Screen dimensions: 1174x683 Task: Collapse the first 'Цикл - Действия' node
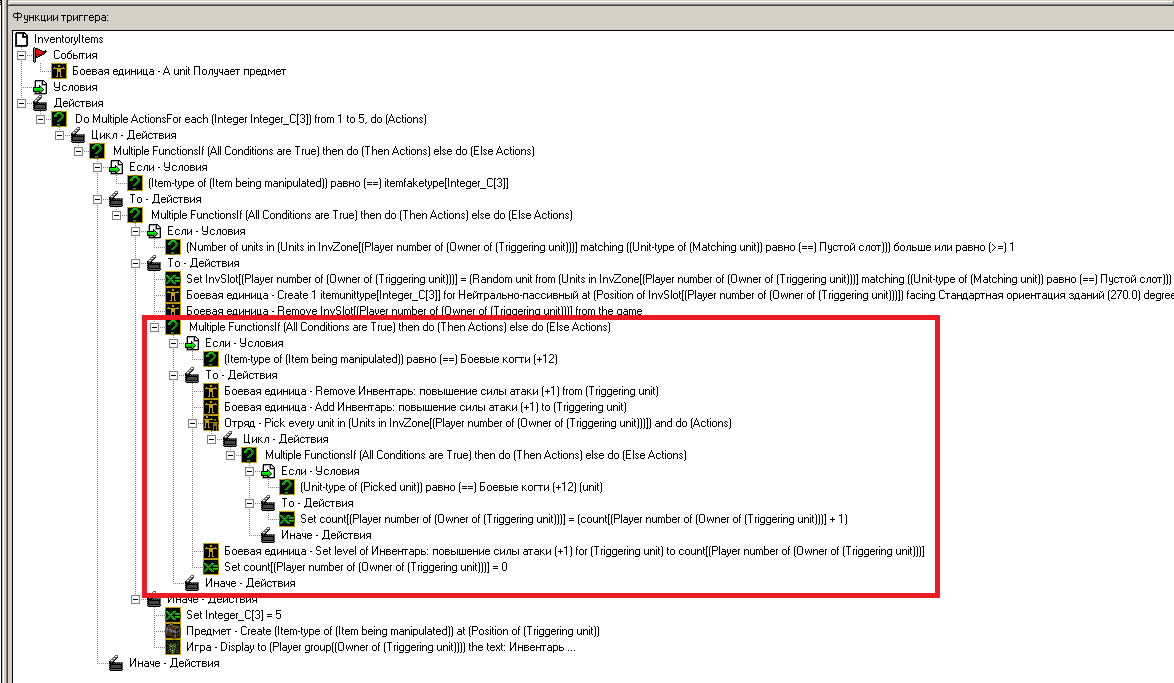click(59, 135)
